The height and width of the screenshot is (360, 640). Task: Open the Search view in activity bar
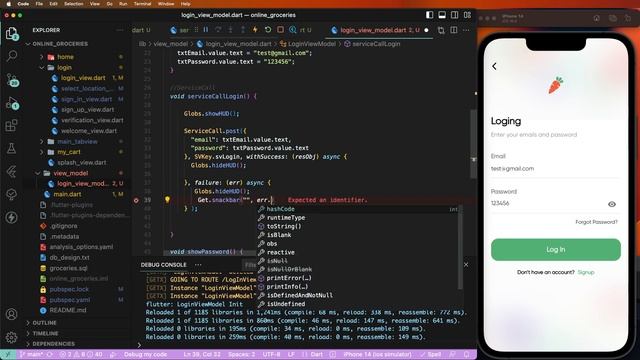click(12, 56)
